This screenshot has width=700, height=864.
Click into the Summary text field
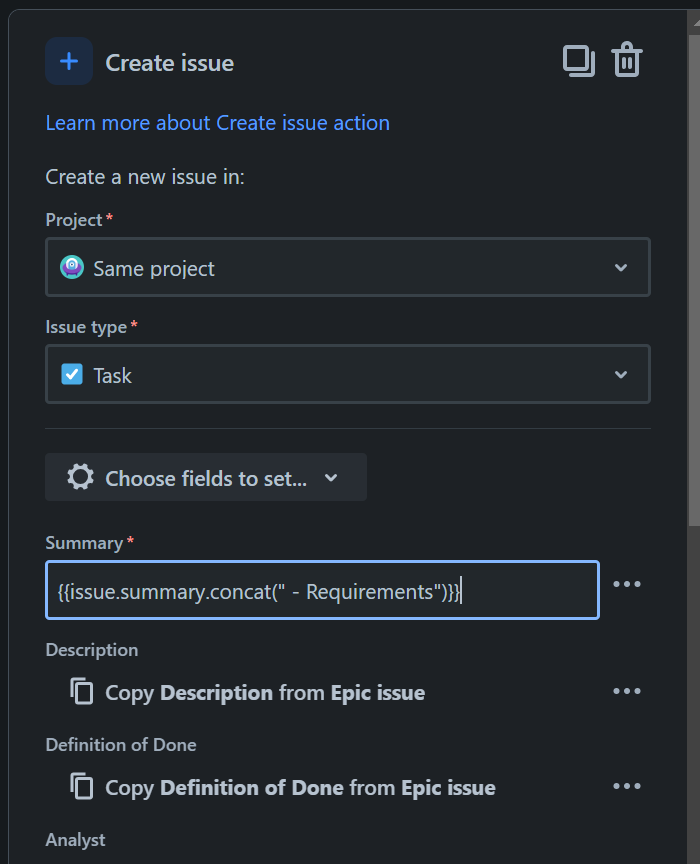(322, 591)
